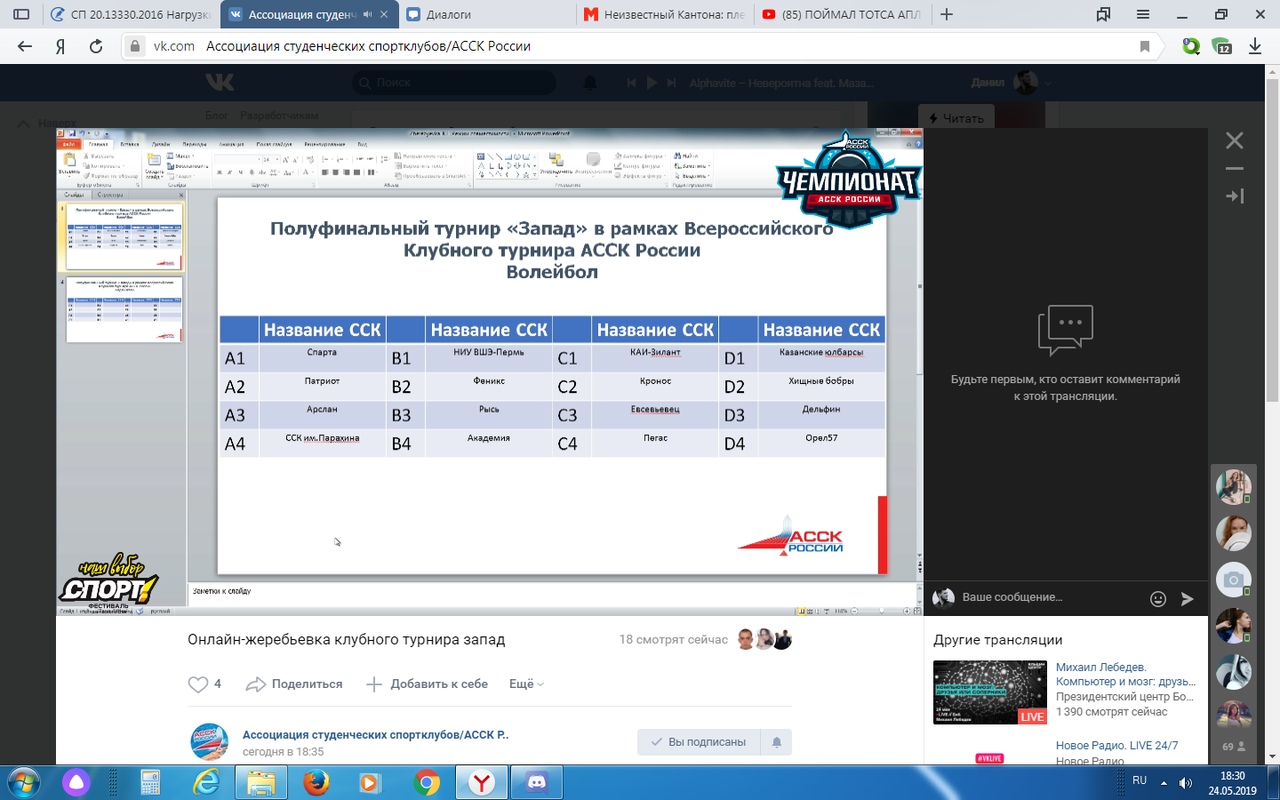Open emoji picker in chat box
Screen dimensions: 1280x800
[x=1158, y=599]
